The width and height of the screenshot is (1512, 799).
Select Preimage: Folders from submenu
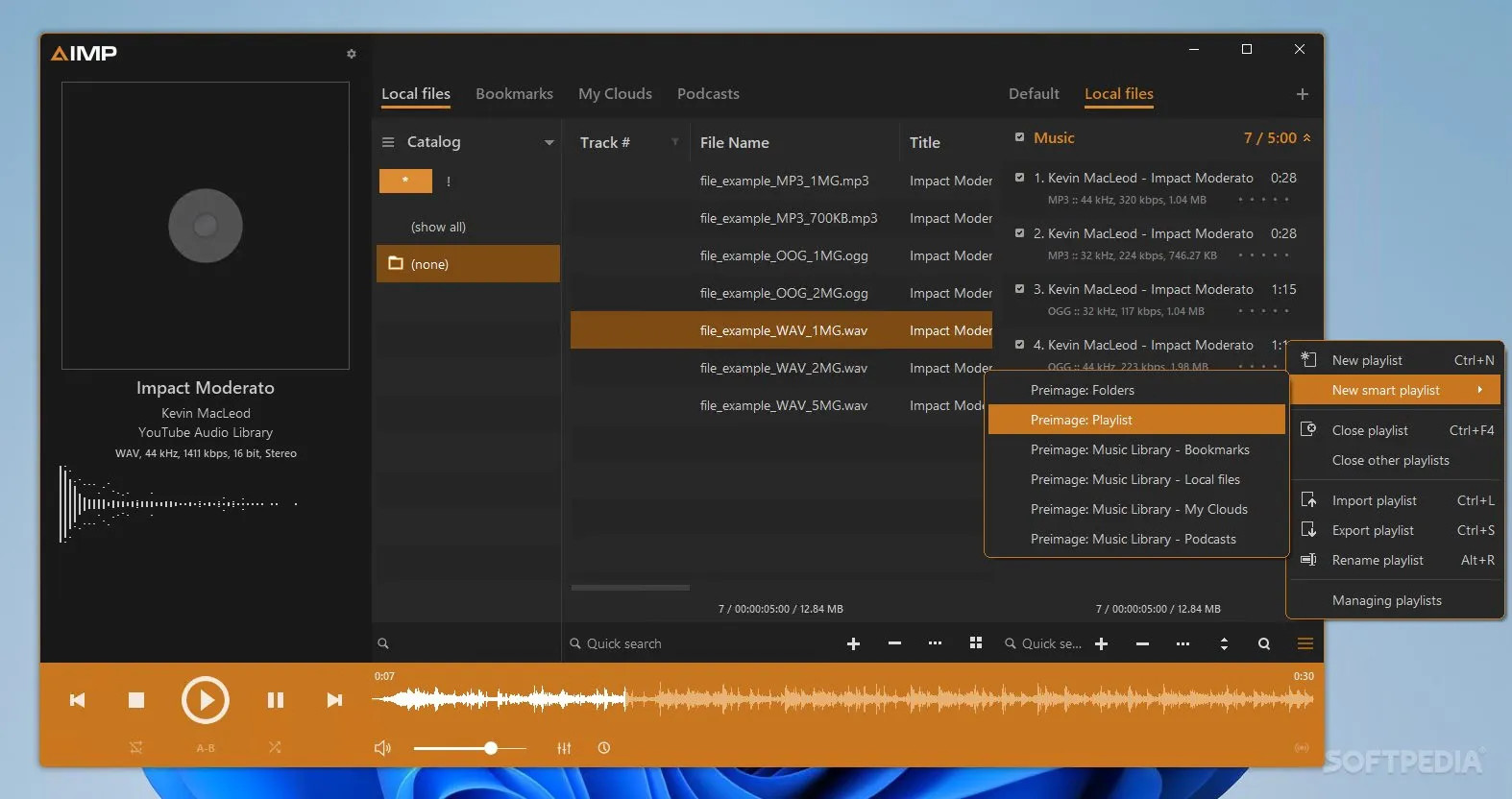pos(1082,390)
